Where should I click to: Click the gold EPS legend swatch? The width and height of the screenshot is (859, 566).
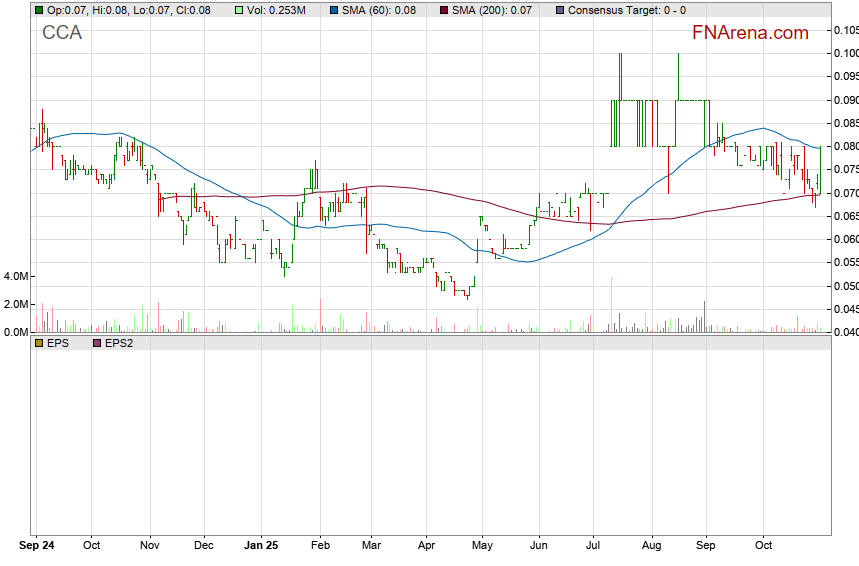click(39, 343)
